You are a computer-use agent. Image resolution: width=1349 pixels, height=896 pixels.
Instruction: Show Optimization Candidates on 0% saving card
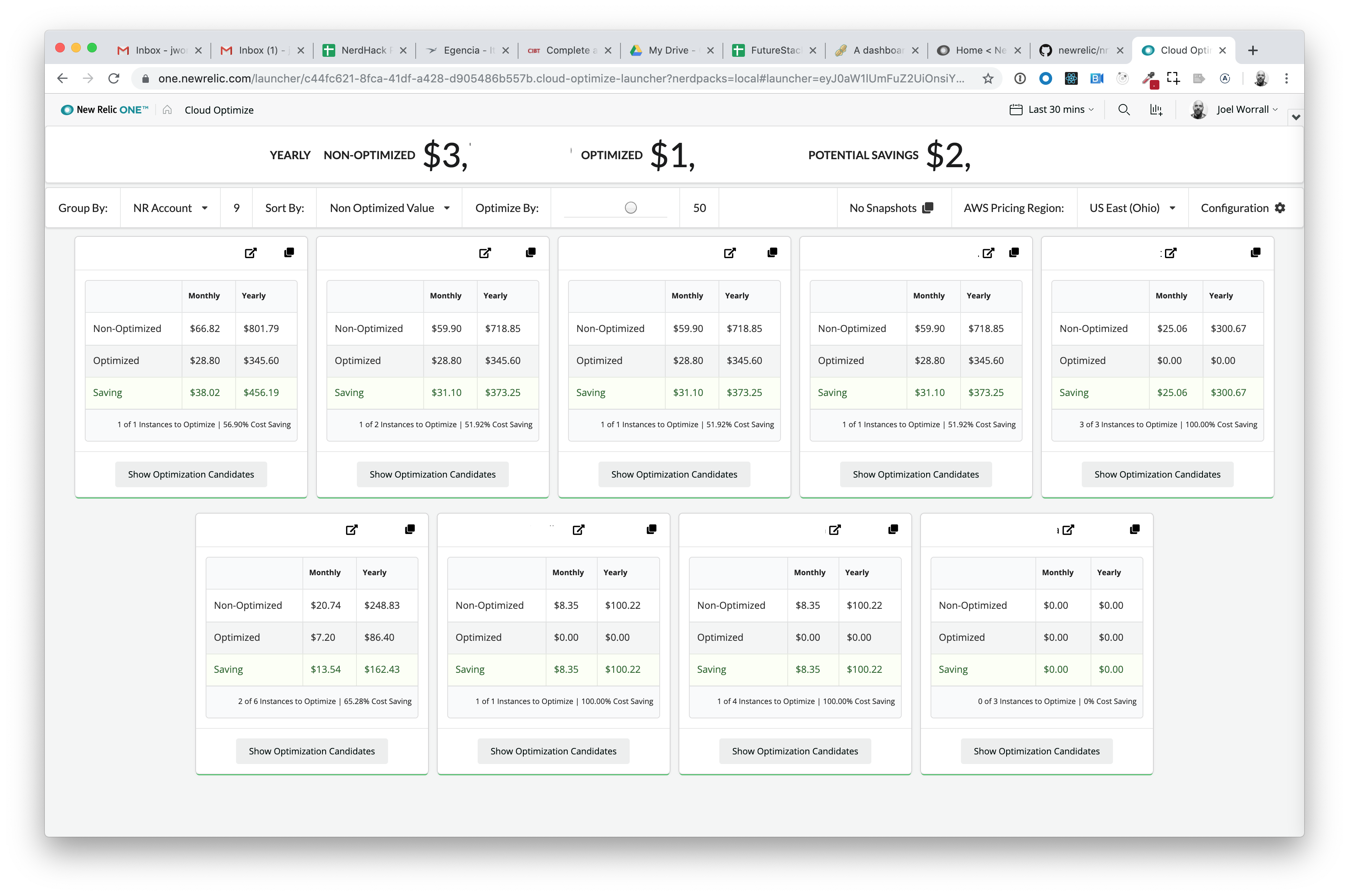(x=1036, y=751)
